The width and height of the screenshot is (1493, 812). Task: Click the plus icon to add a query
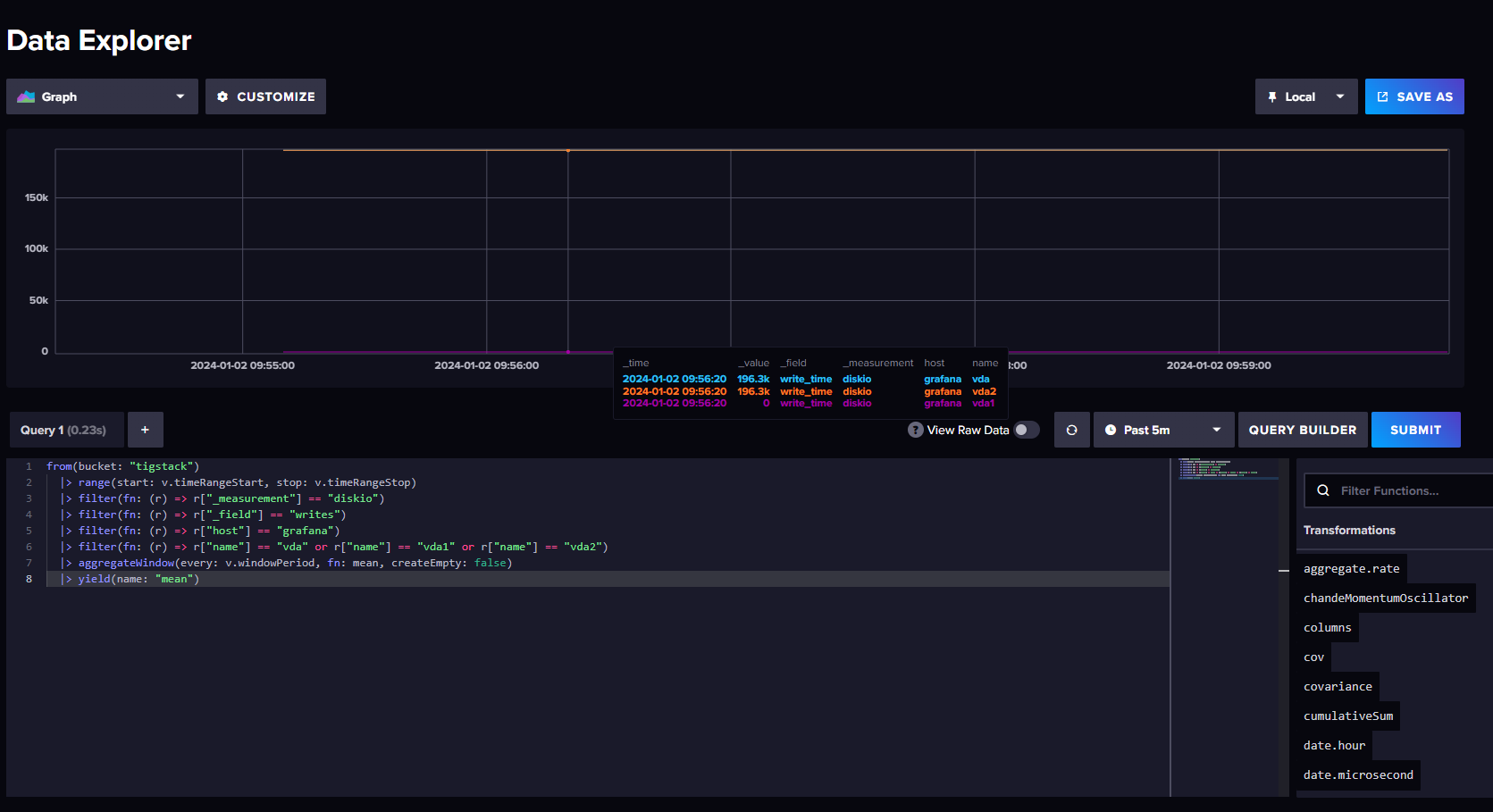click(145, 430)
